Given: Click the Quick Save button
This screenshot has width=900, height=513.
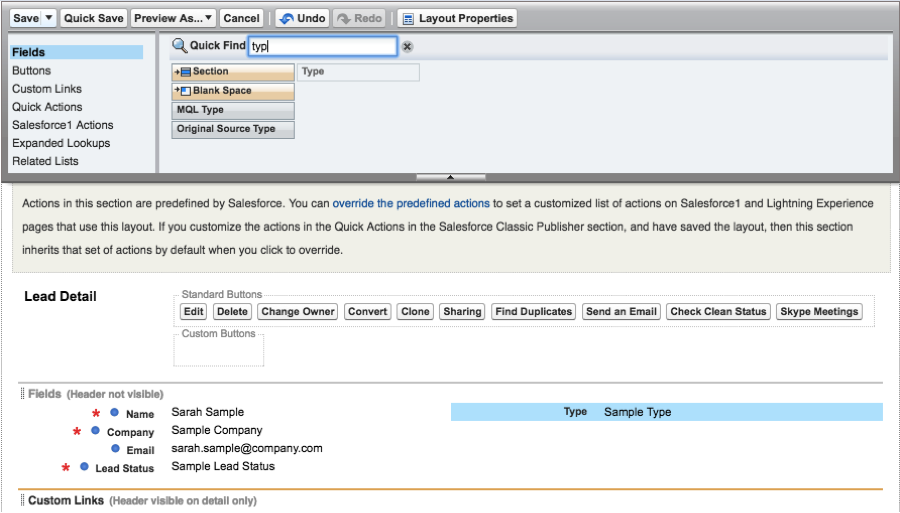Looking at the screenshot, I should click(94, 18).
